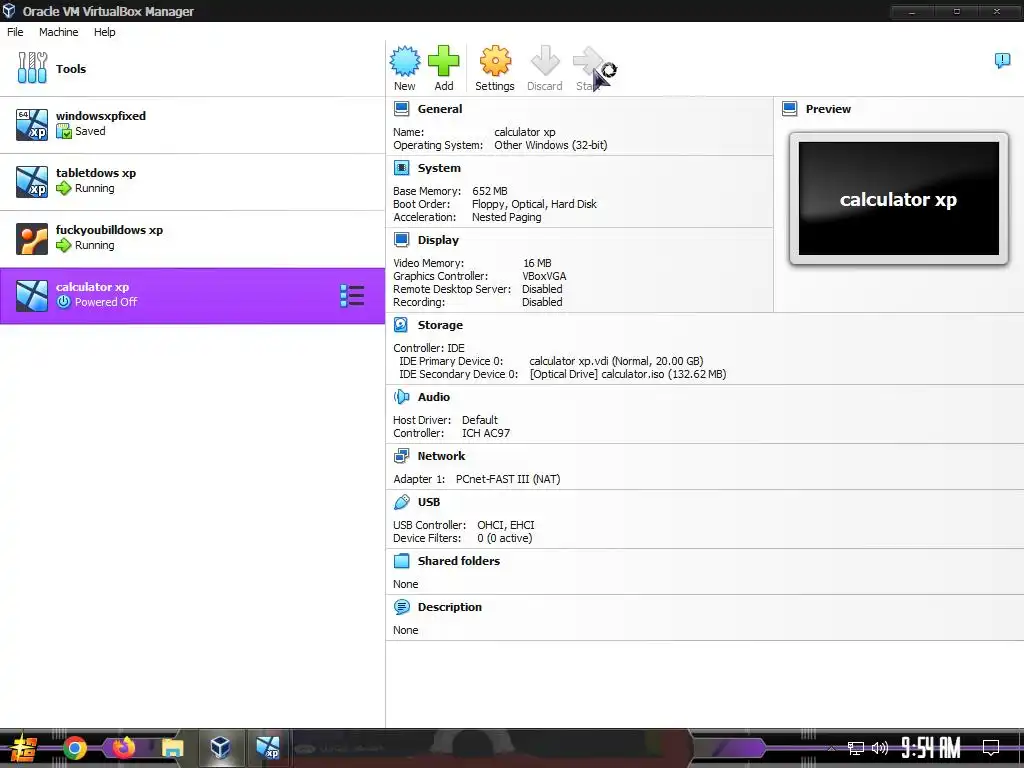Select the windowsxpfixed virtual machine
Viewport: 1024px width, 768px height.
[x=193, y=125]
